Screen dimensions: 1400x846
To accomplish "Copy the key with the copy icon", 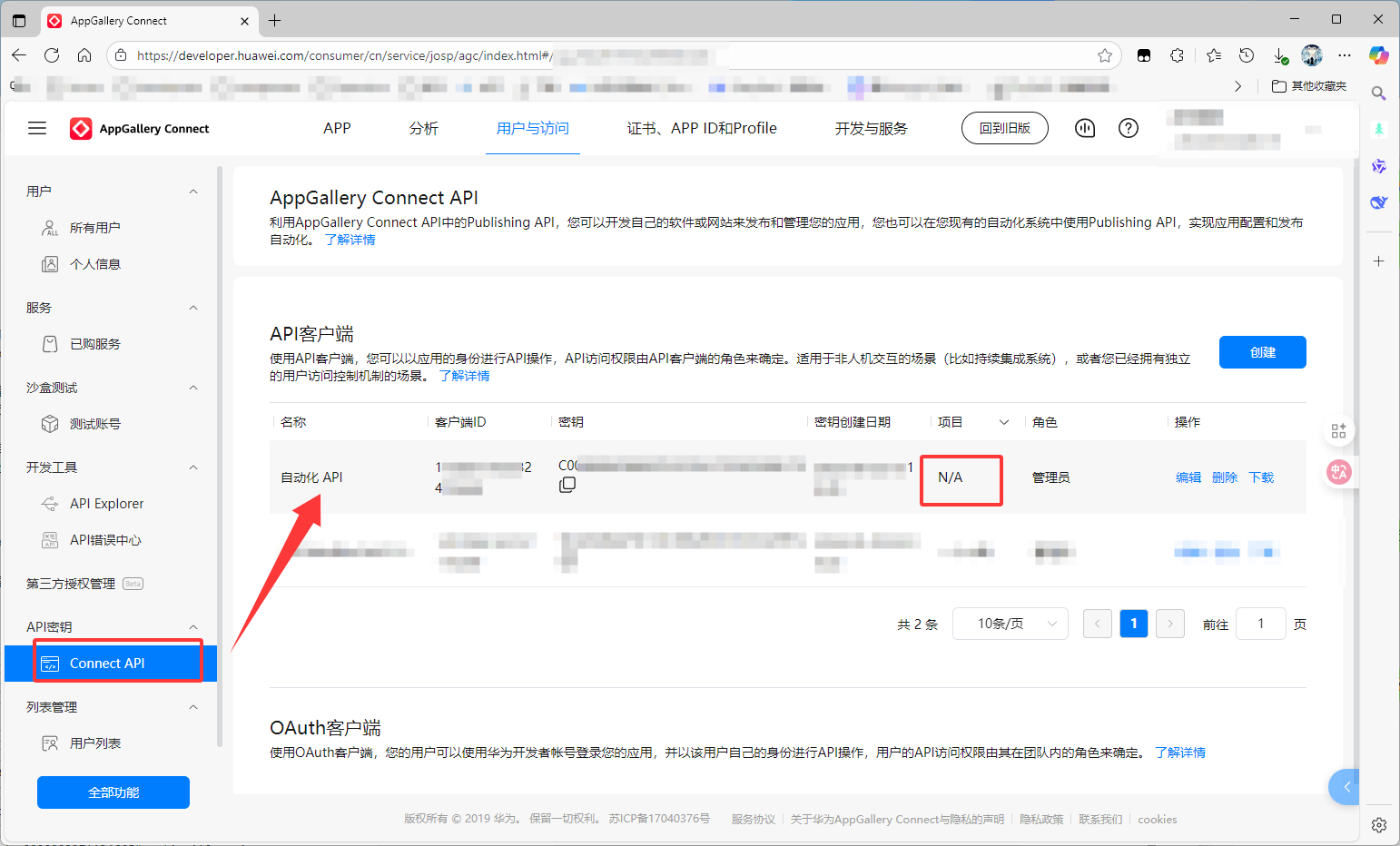I will pyautogui.click(x=567, y=485).
